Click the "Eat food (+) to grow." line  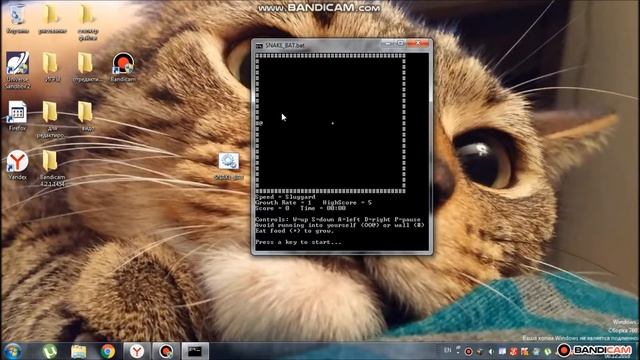click(295, 231)
